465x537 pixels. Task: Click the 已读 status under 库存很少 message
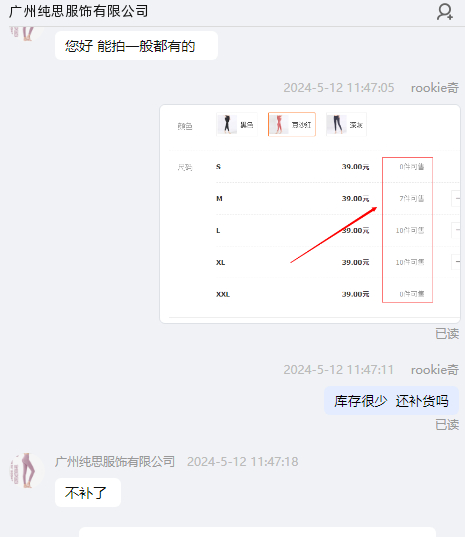[x=447, y=425]
